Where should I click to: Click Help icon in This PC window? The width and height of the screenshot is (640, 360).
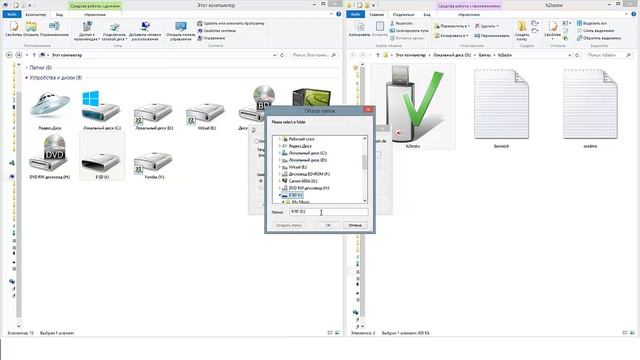coord(338,14)
